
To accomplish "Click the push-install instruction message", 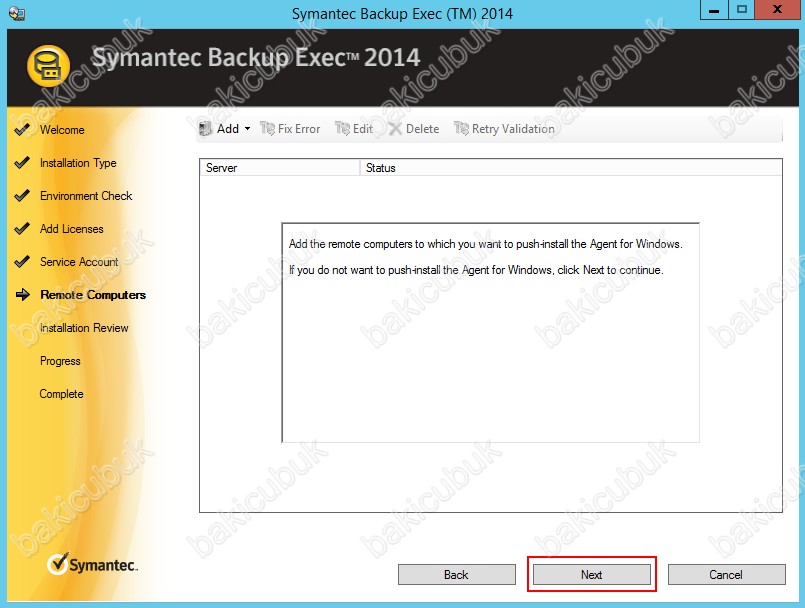I will tap(486, 244).
